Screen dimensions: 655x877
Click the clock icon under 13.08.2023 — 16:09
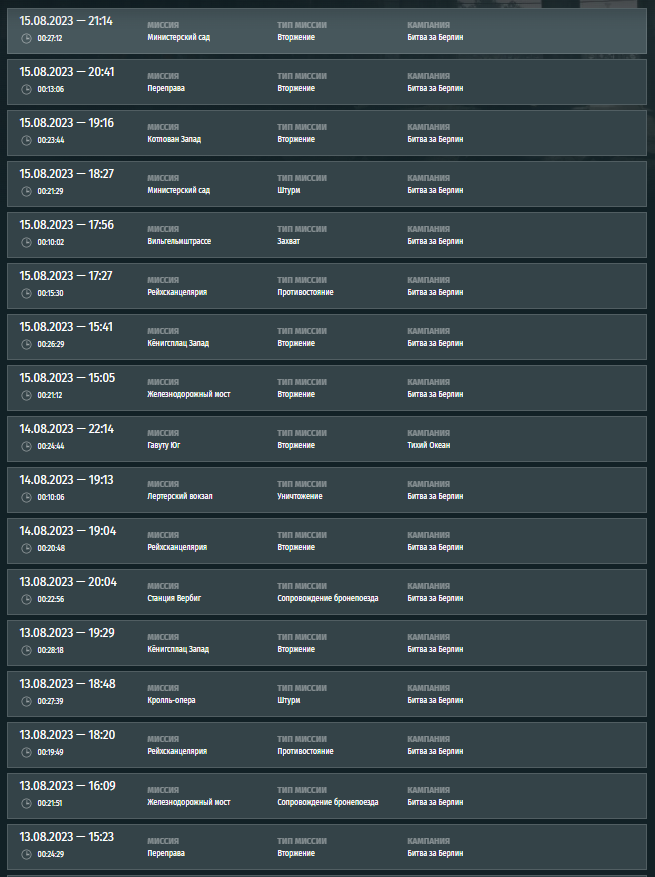coord(26,803)
